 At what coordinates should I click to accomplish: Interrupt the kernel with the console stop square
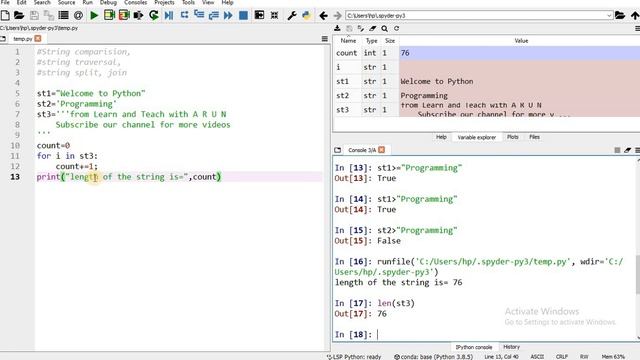click(x=617, y=150)
